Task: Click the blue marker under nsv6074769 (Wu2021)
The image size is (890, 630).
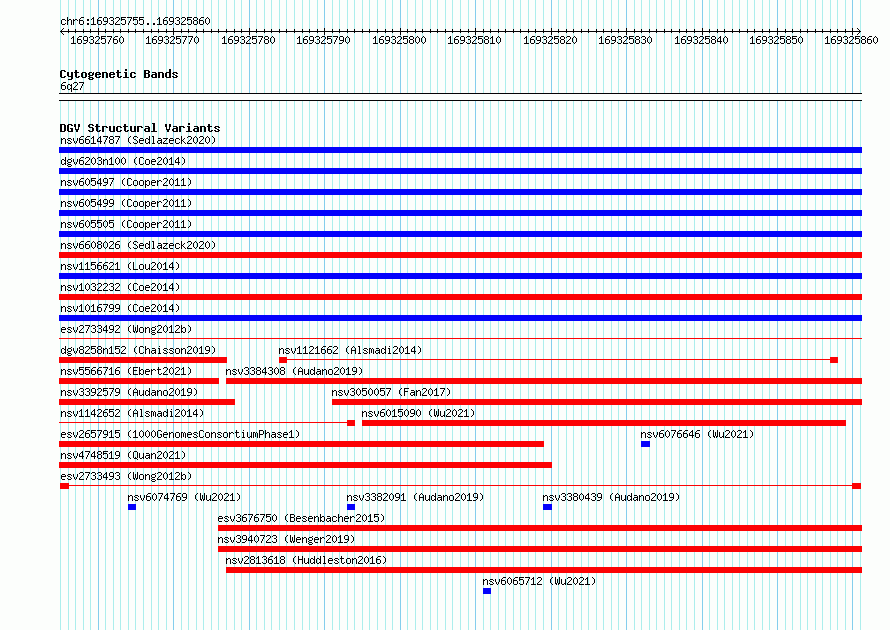Action: (132, 507)
